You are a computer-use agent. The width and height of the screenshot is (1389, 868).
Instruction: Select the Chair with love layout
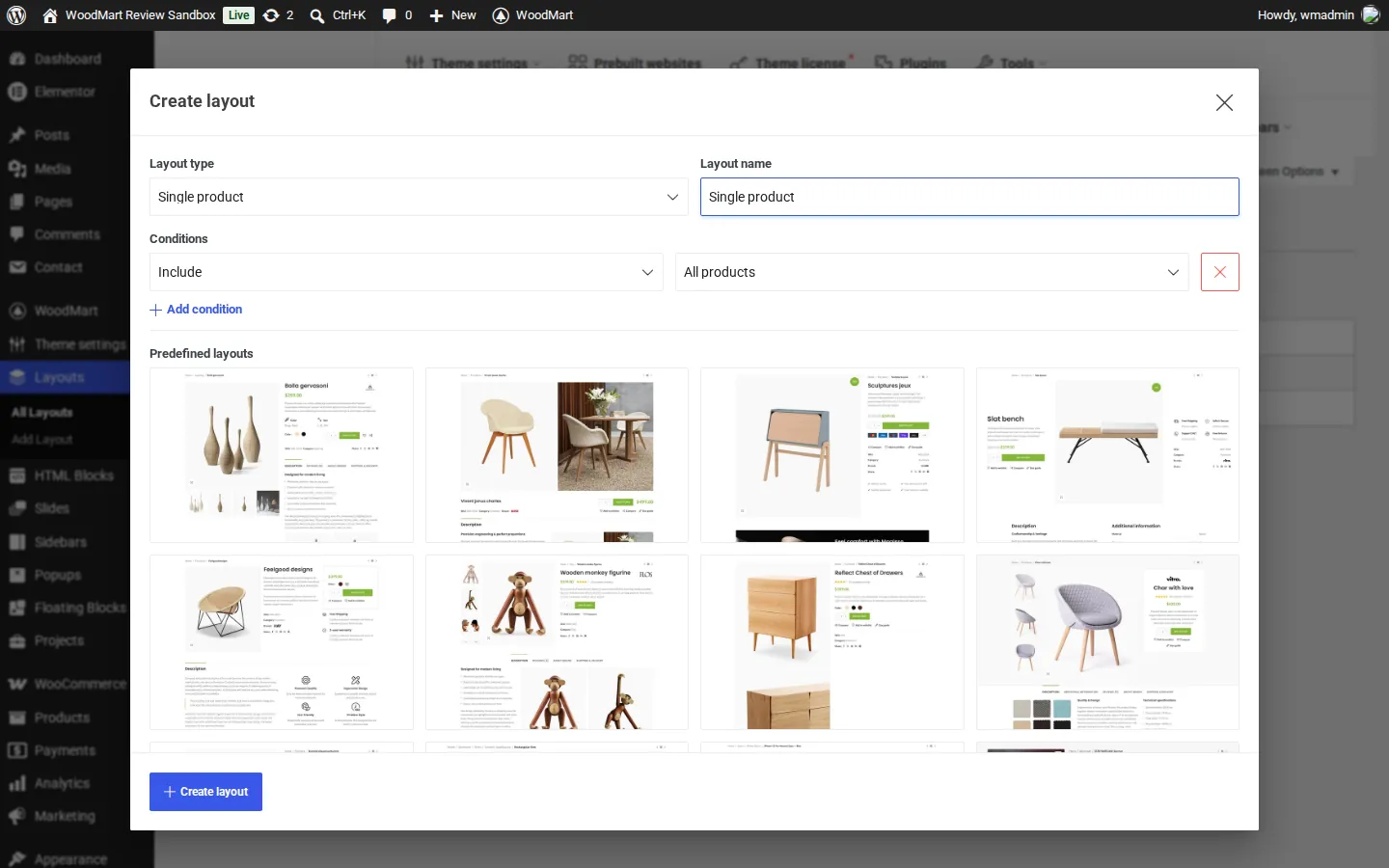pyautogui.click(x=1107, y=642)
